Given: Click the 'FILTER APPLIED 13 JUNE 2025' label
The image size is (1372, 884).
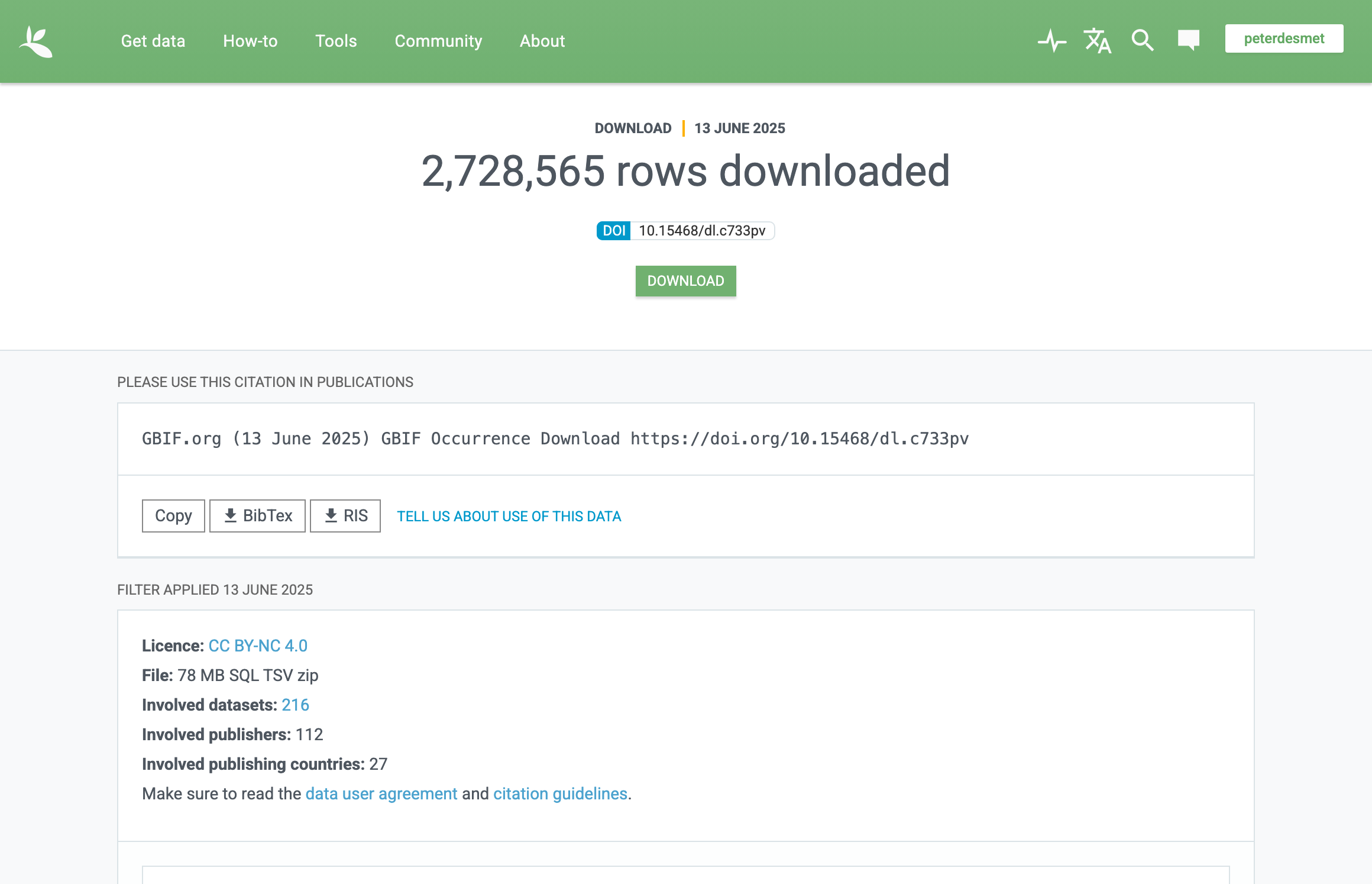Looking at the screenshot, I should click(x=215, y=590).
